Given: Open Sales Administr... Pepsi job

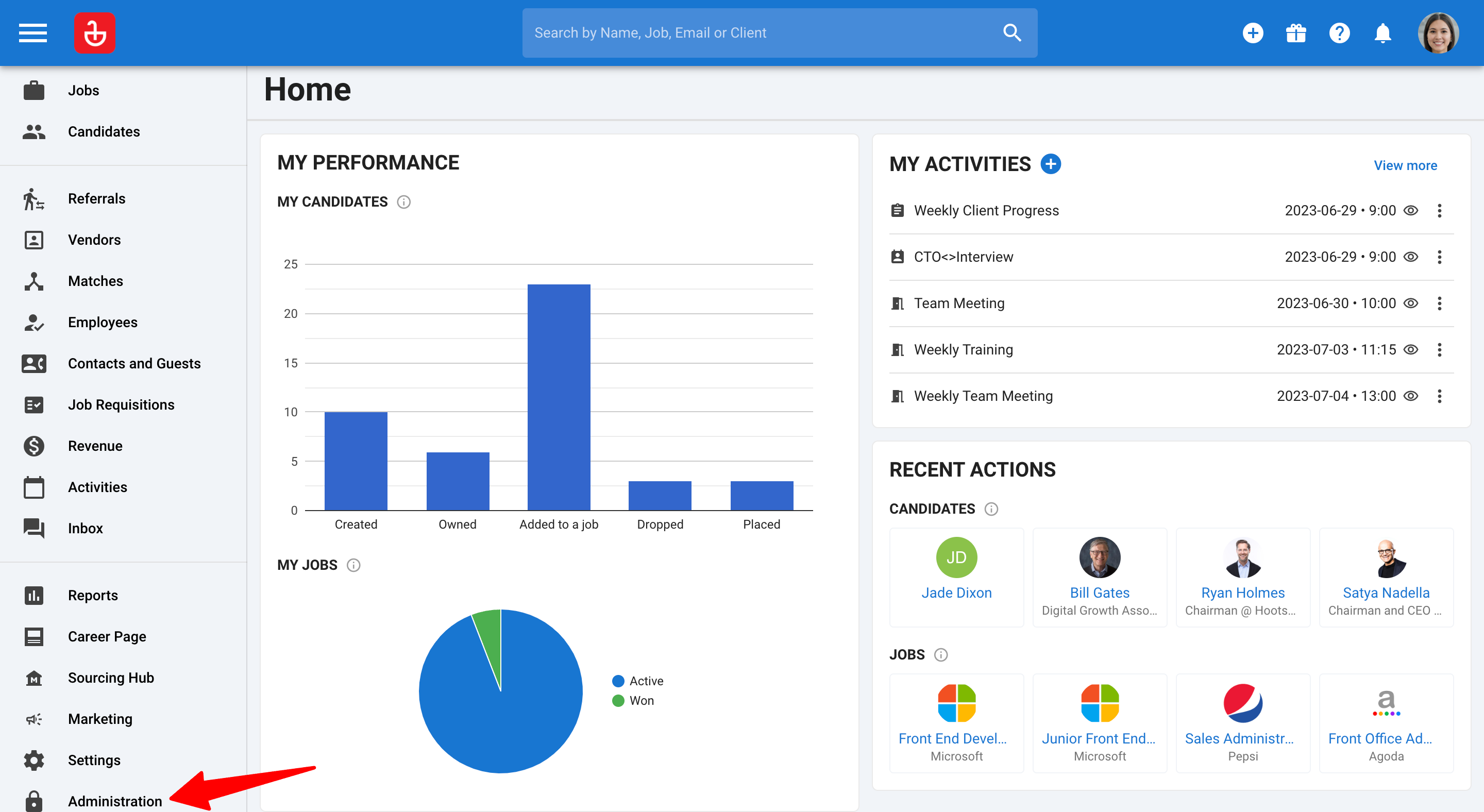Looking at the screenshot, I should click(x=1243, y=723).
